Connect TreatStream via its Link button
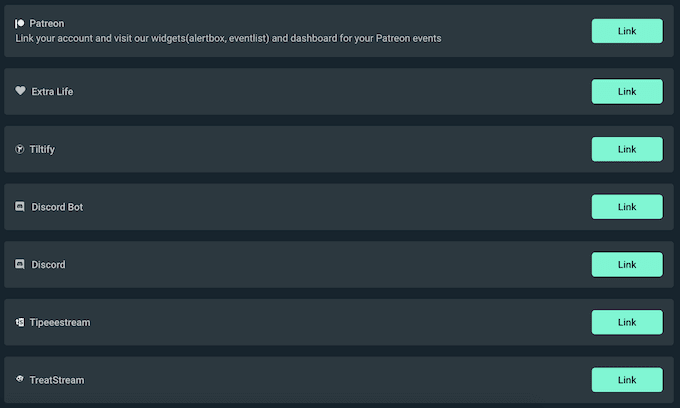Image resolution: width=680 pixels, height=408 pixels. (x=627, y=380)
